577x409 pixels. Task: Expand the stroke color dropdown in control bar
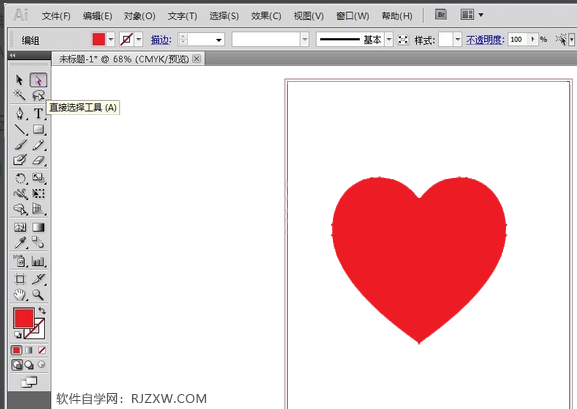[139, 39]
